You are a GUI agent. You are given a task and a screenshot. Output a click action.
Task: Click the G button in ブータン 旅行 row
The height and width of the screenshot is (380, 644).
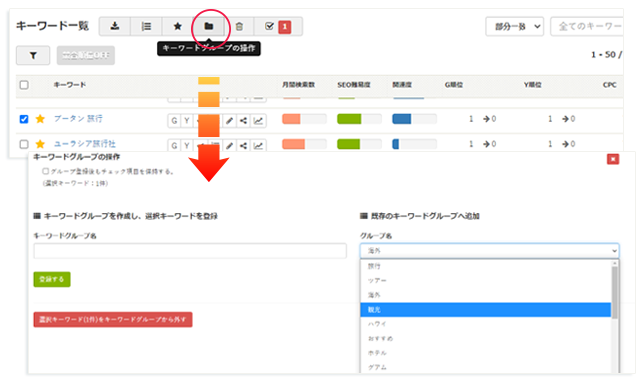tap(174, 121)
